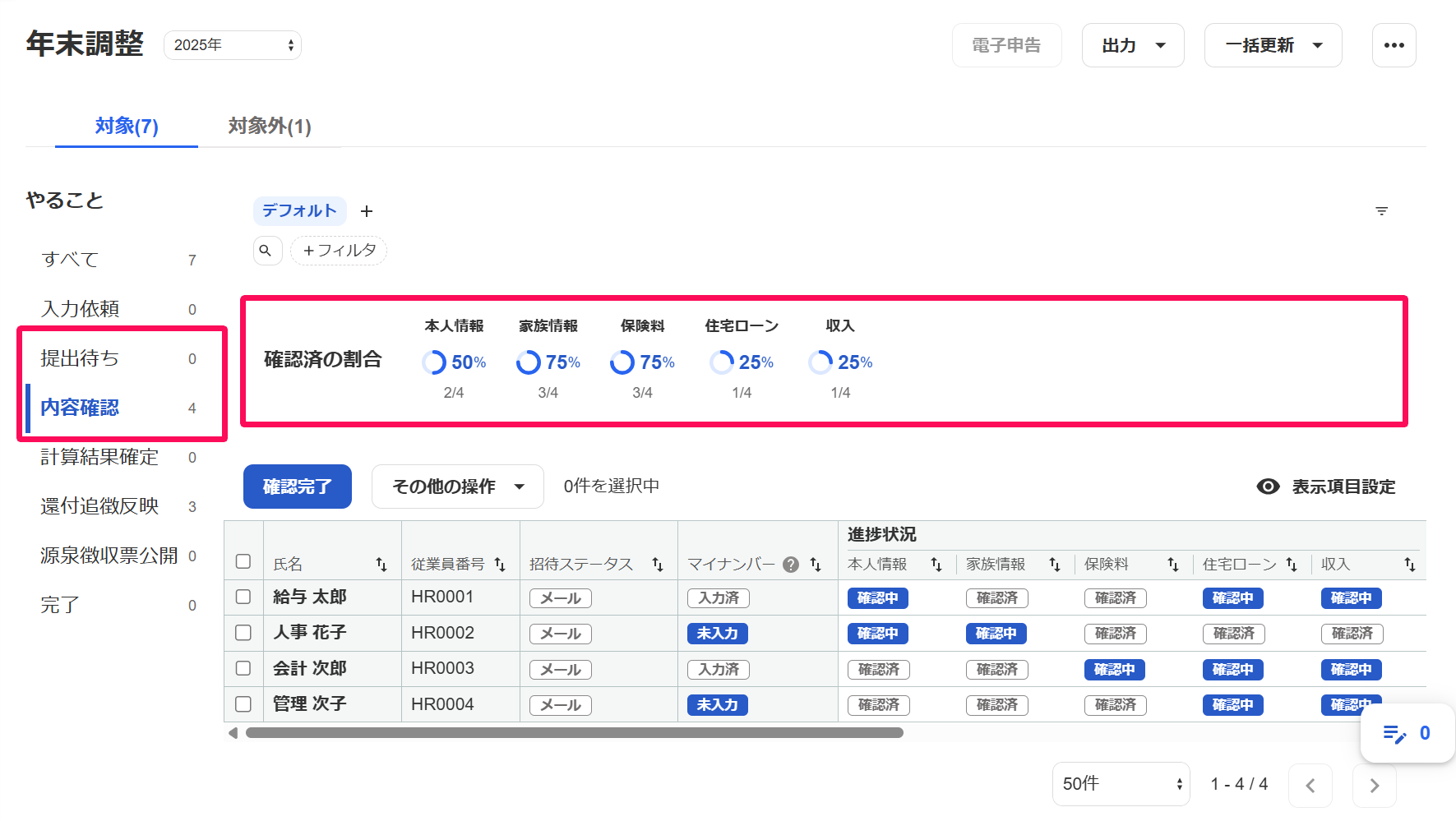Go to previous page arrow
The width and height of the screenshot is (1456, 821).
pyautogui.click(x=1310, y=785)
